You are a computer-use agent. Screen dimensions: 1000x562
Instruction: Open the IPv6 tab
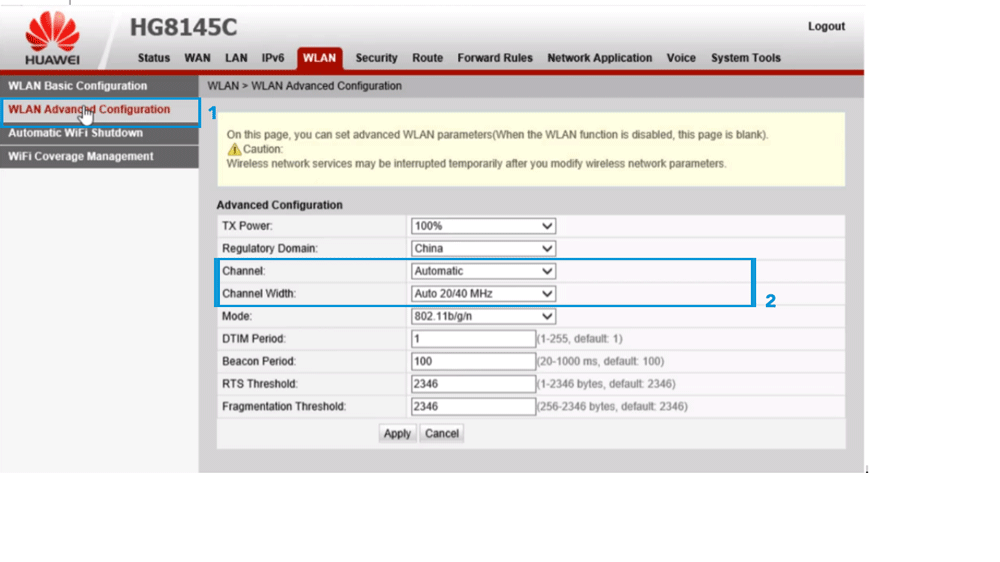pyautogui.click(x=273, y=58)
